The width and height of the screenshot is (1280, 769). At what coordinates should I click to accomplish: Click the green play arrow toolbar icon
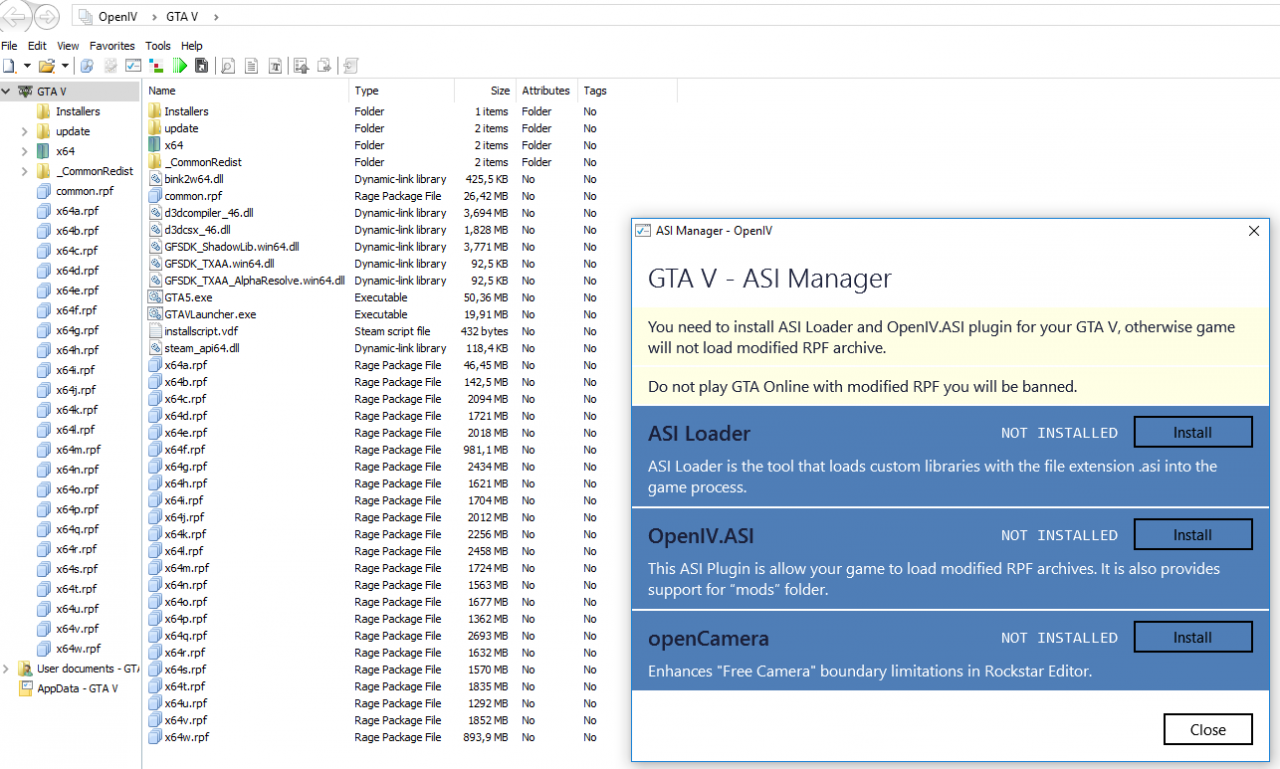click(x=180, y=66)
